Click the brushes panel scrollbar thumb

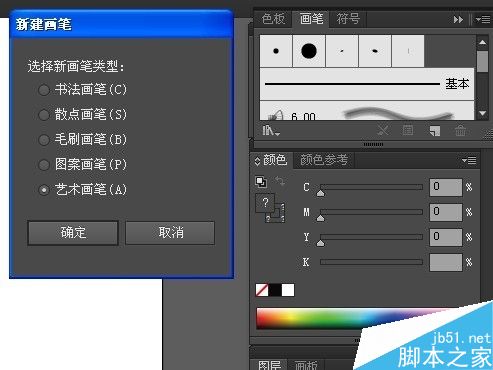(x=482, y=61)
